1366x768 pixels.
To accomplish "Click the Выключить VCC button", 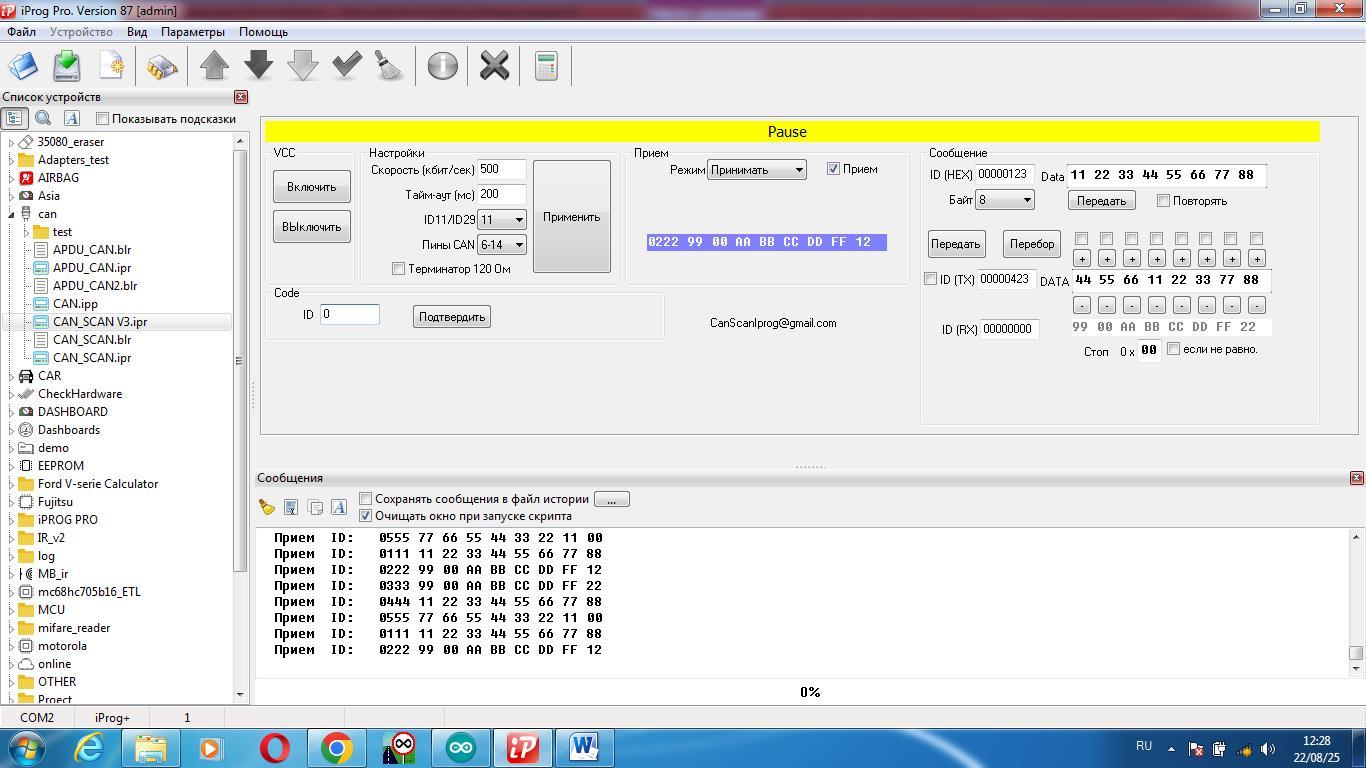I will 312,227.
